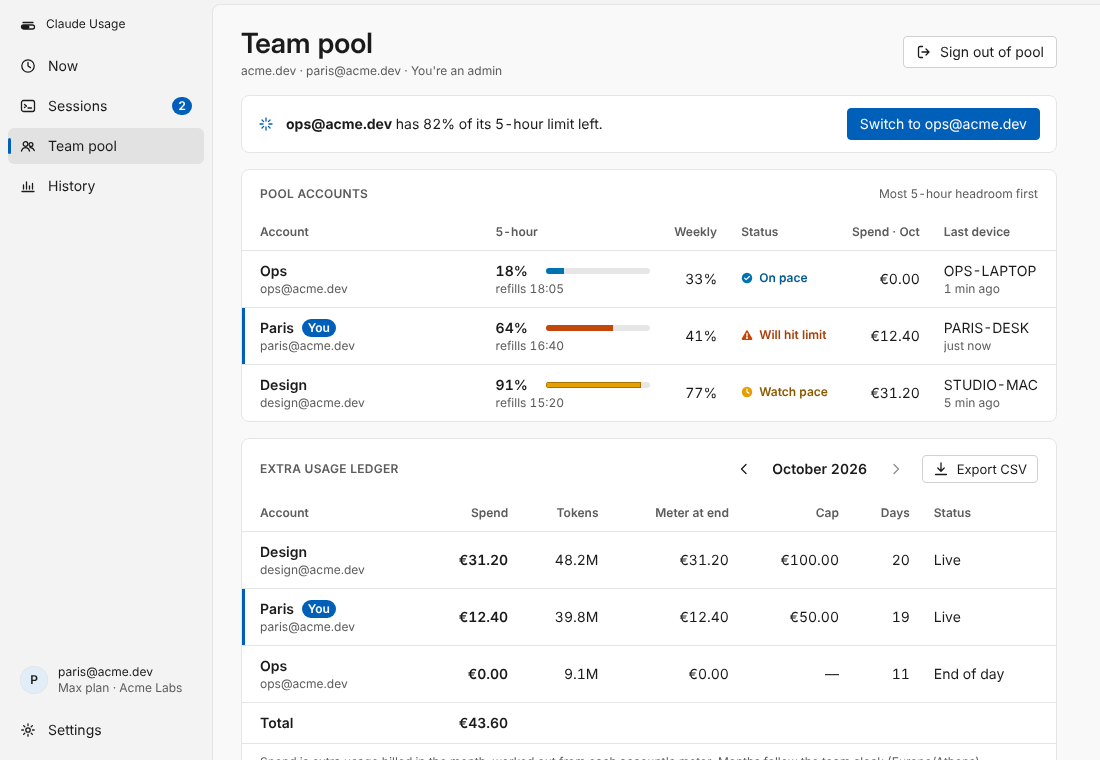
Task: Click the OPS-LAPTOP device name
Action: point(990,271)
